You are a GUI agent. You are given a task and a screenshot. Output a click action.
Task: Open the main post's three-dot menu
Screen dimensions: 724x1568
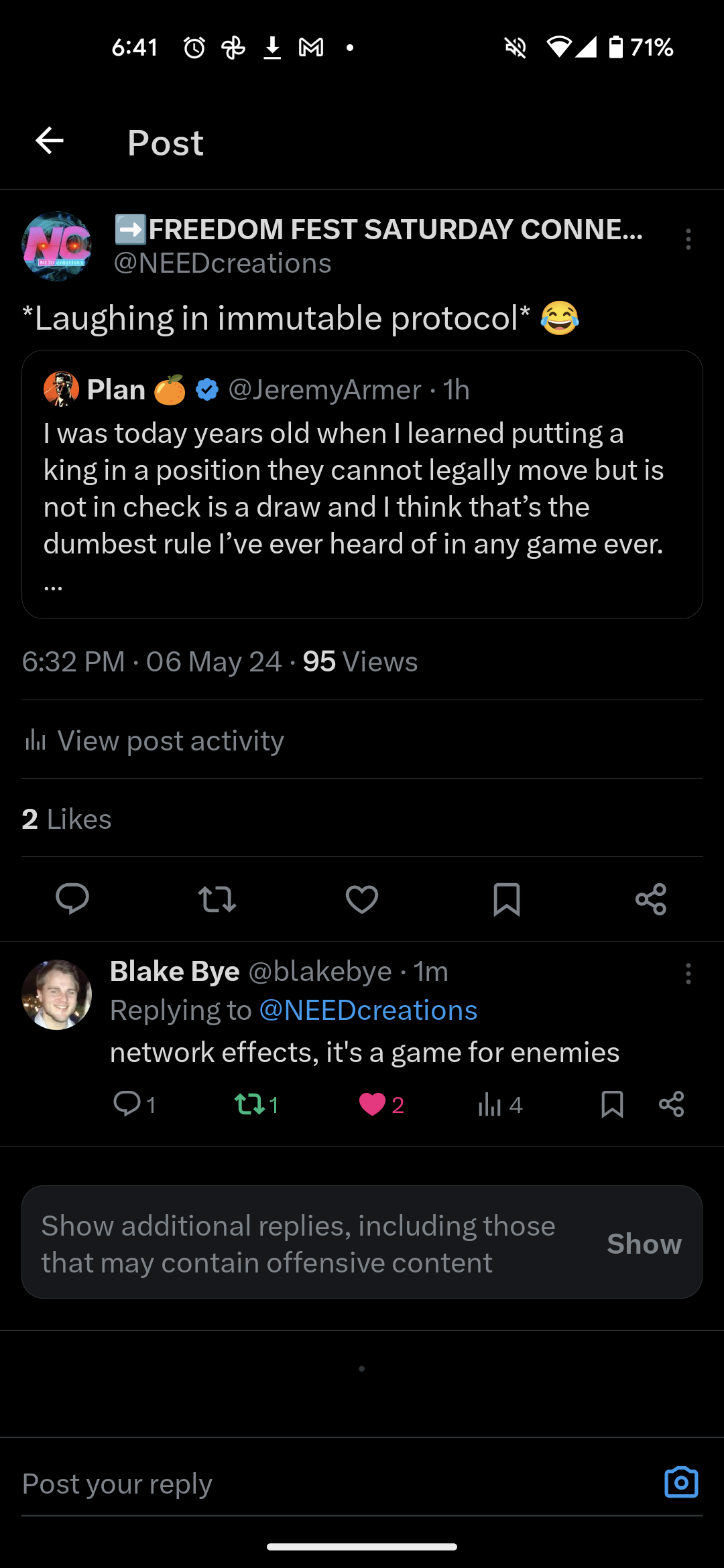coord(688,239)
